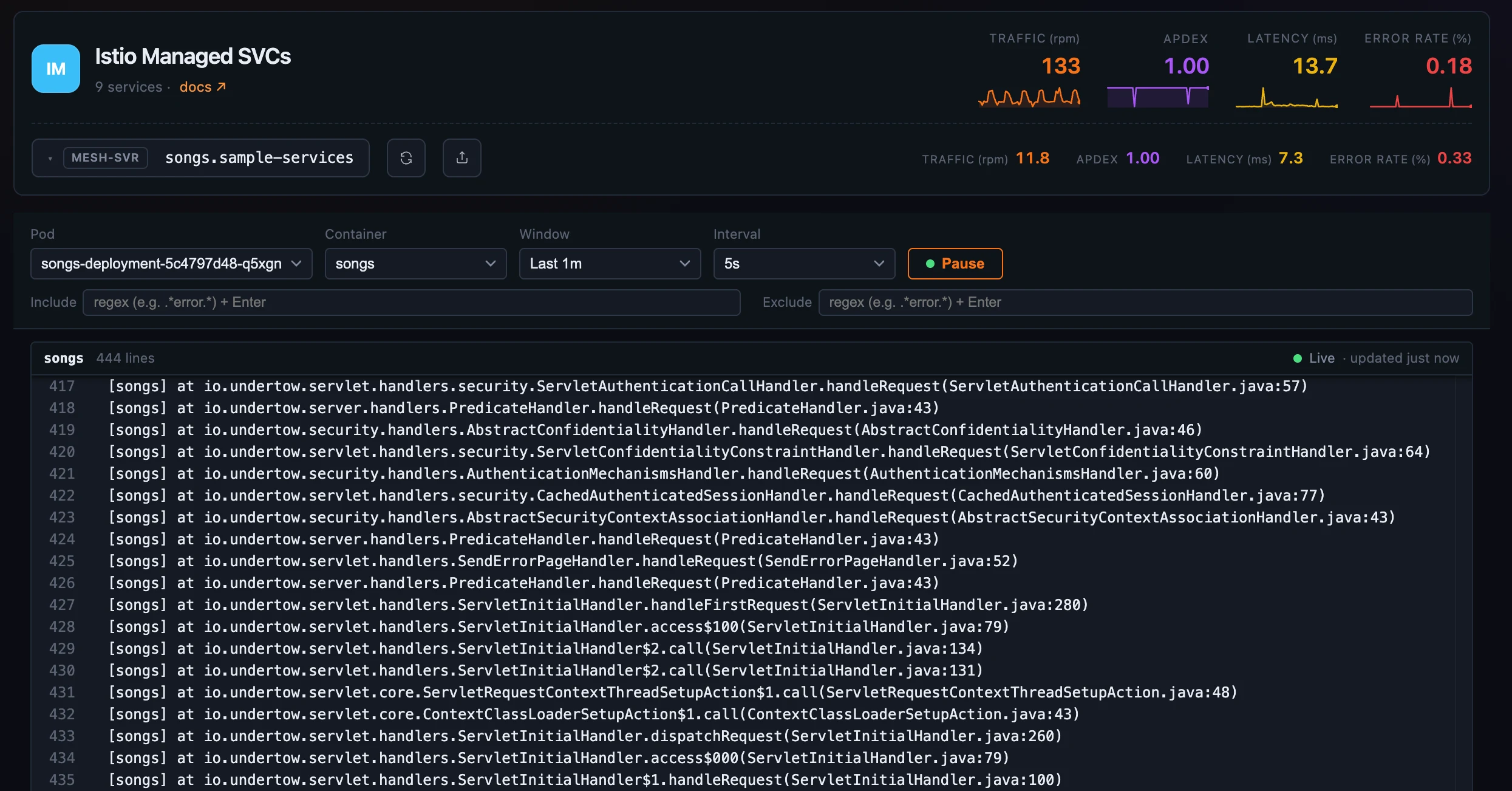
Task: Click the songs log panel title
Action: click(64, 358)
